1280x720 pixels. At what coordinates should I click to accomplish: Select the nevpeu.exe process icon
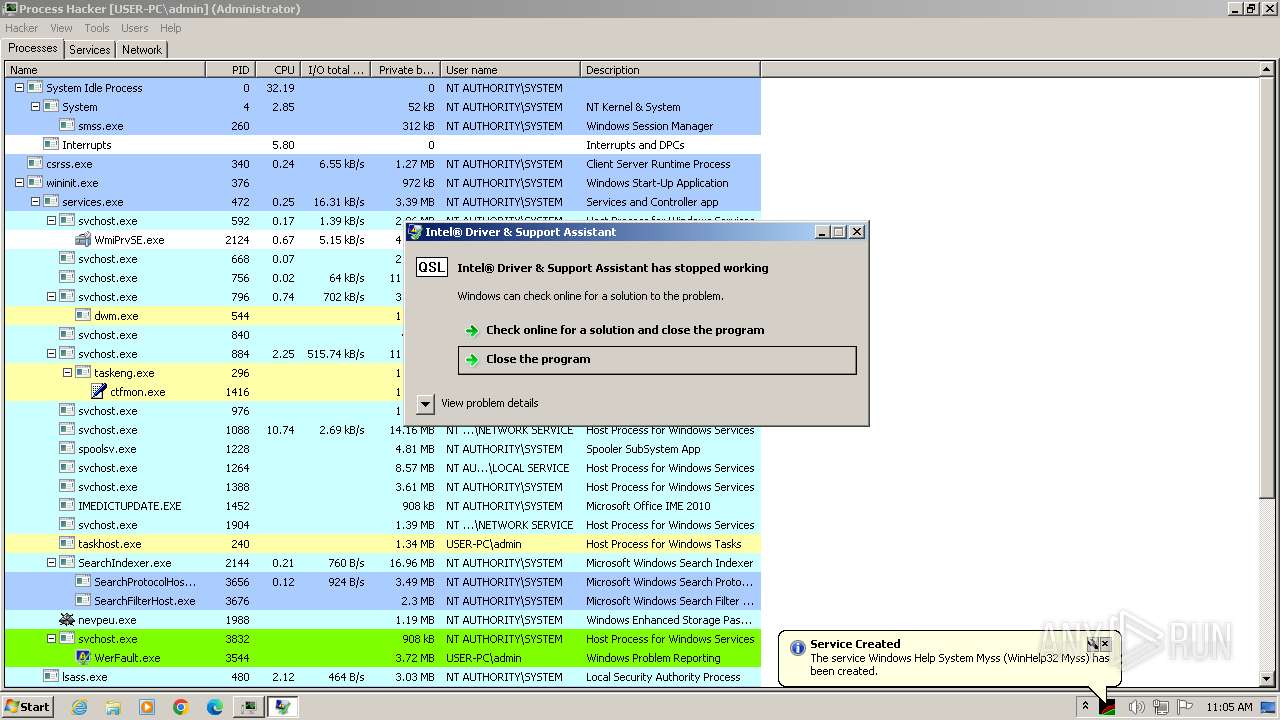point(67,620)
